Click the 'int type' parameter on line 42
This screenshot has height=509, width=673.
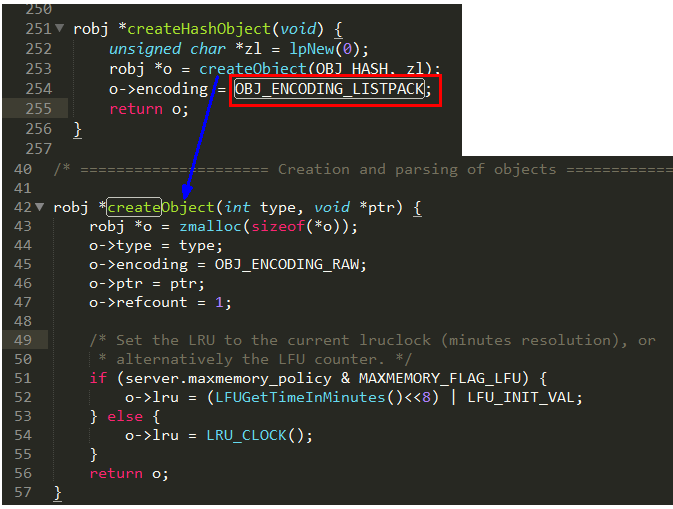pyautogui.click(x=259, y=208)
